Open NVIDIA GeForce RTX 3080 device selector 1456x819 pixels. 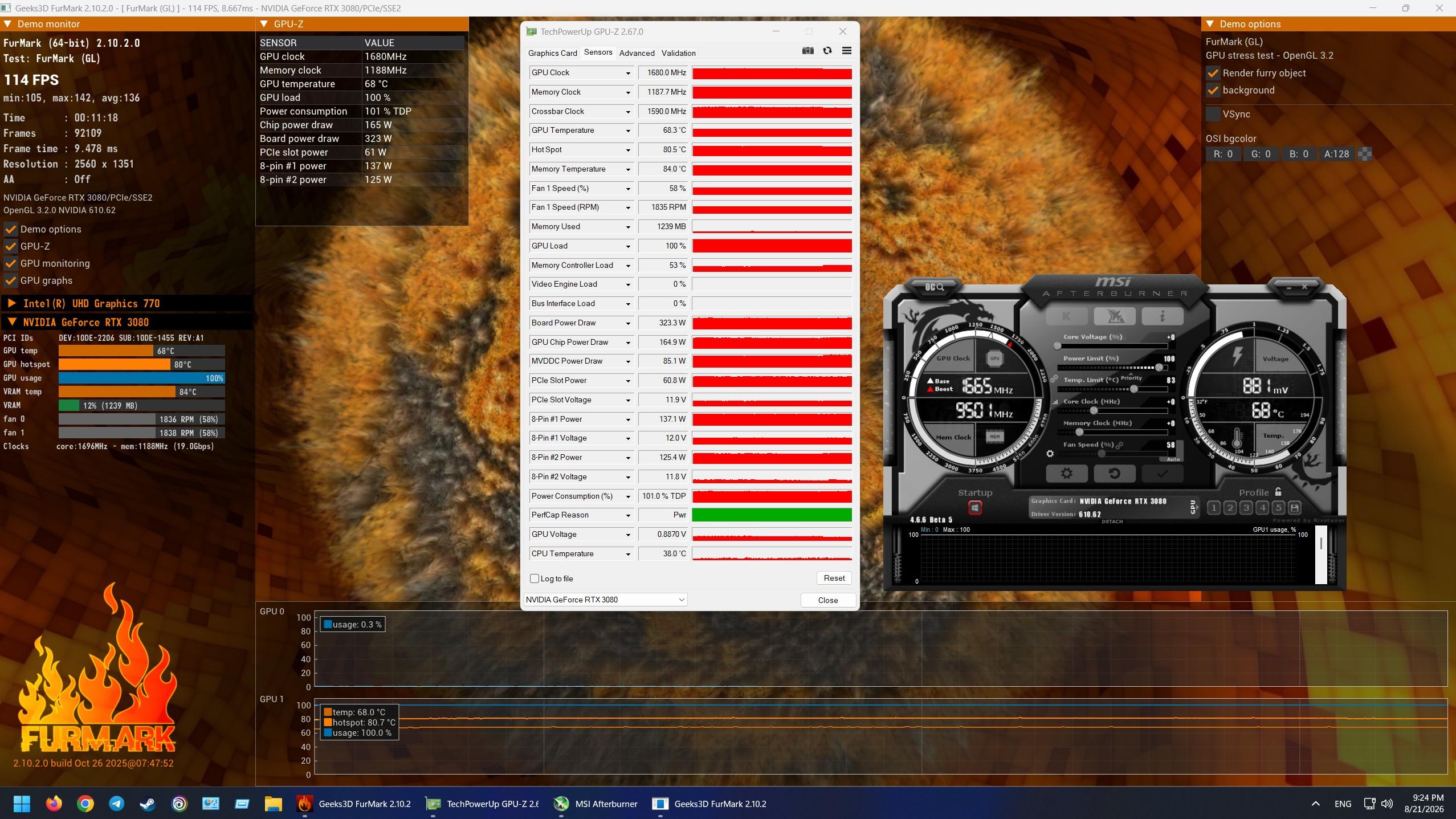(x=605, y=600)
